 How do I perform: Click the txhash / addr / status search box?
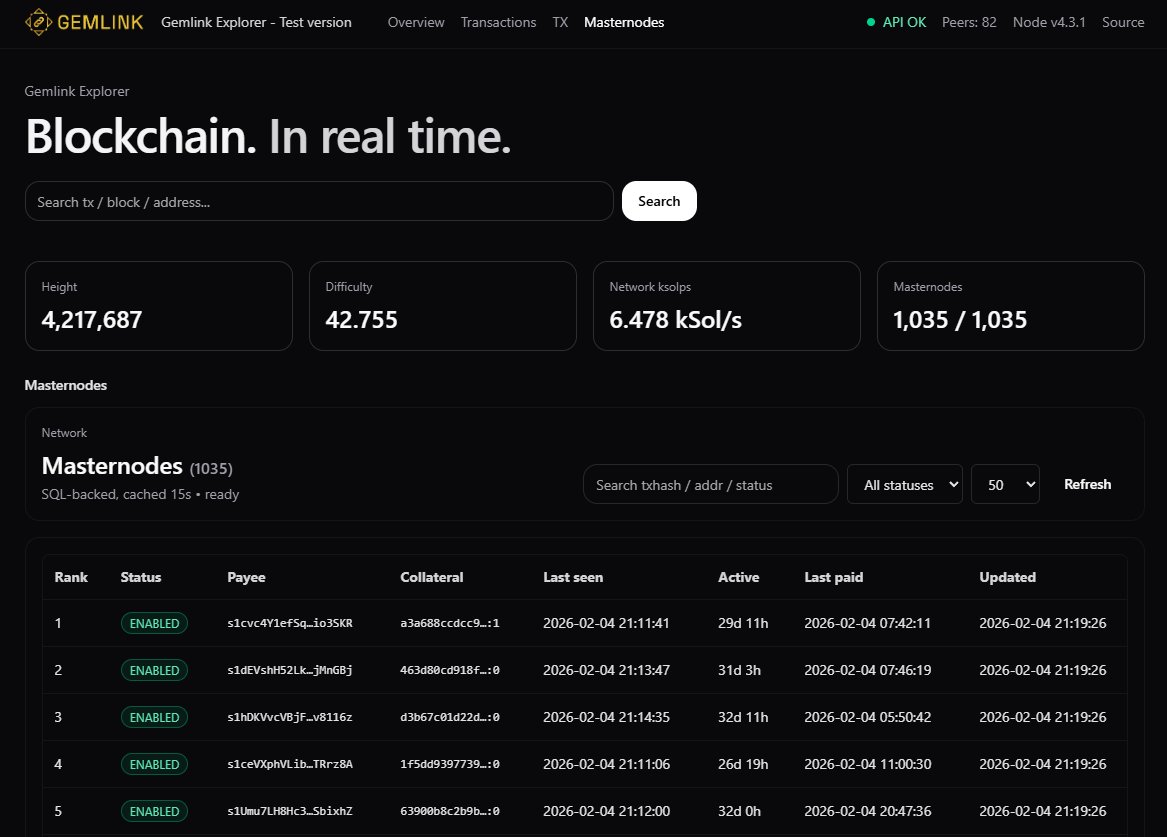click(710, 484)
